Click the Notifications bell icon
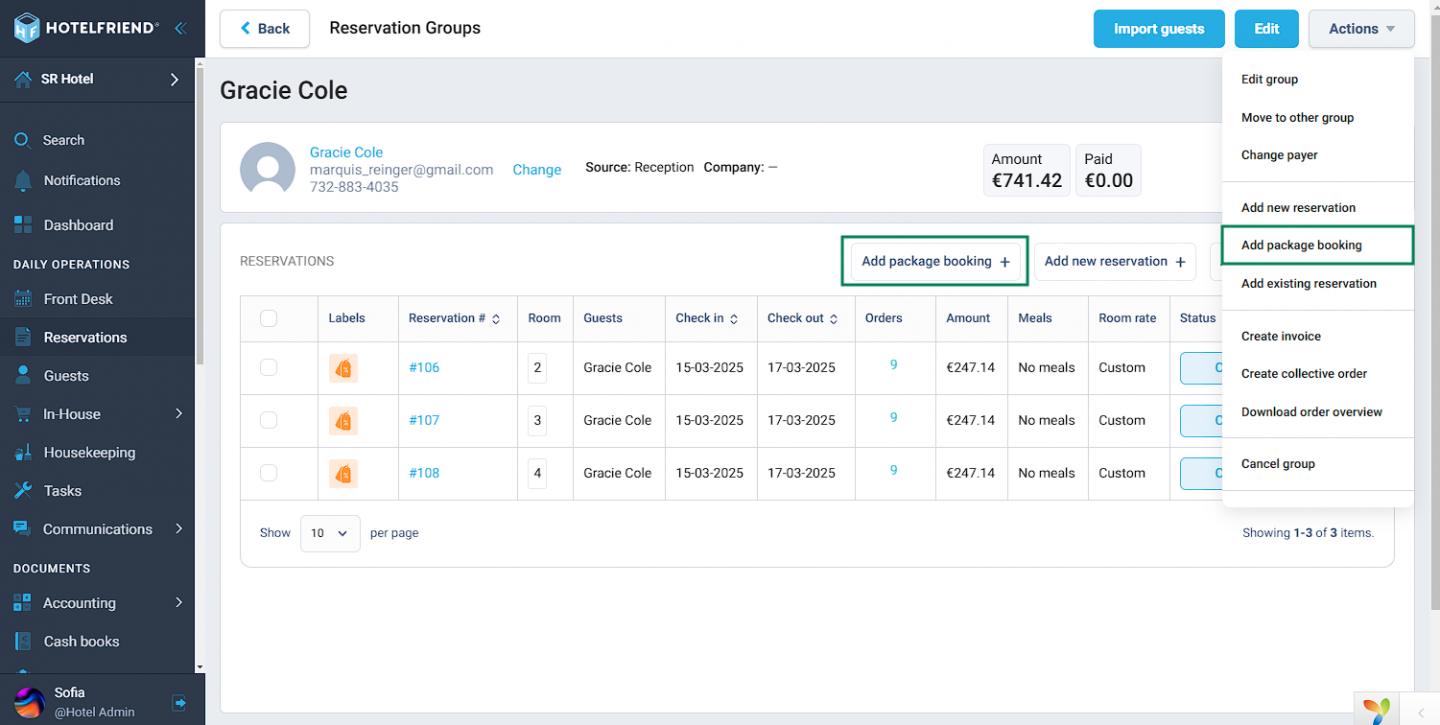The height and width of the screenshot is (725, 1440). pos(23,181)
